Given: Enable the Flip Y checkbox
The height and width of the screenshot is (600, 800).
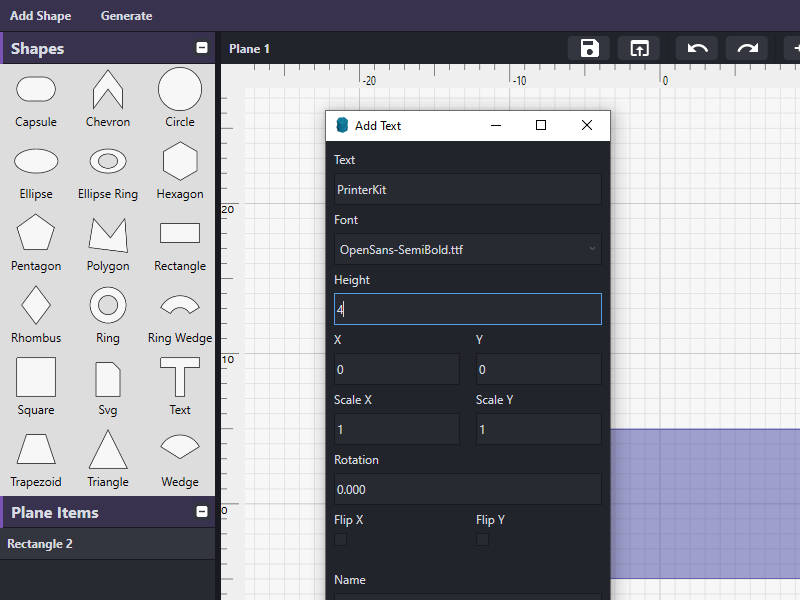Looking at the screenshot, I should [482, 539].
